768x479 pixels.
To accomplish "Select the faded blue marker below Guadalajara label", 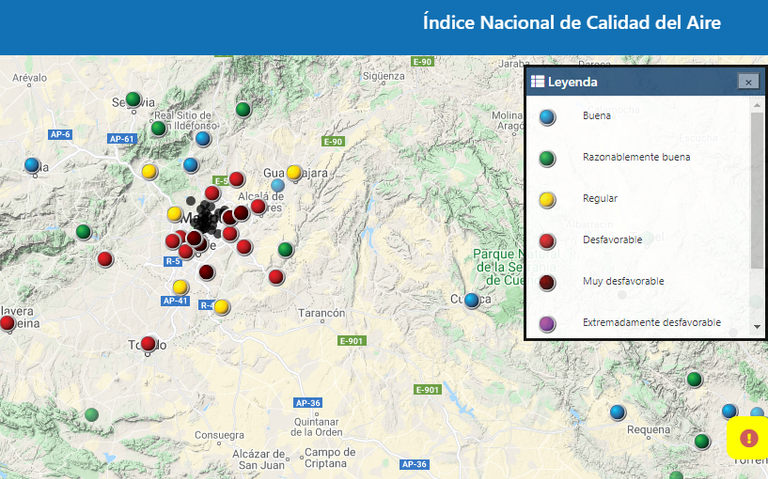I will 278,186.
